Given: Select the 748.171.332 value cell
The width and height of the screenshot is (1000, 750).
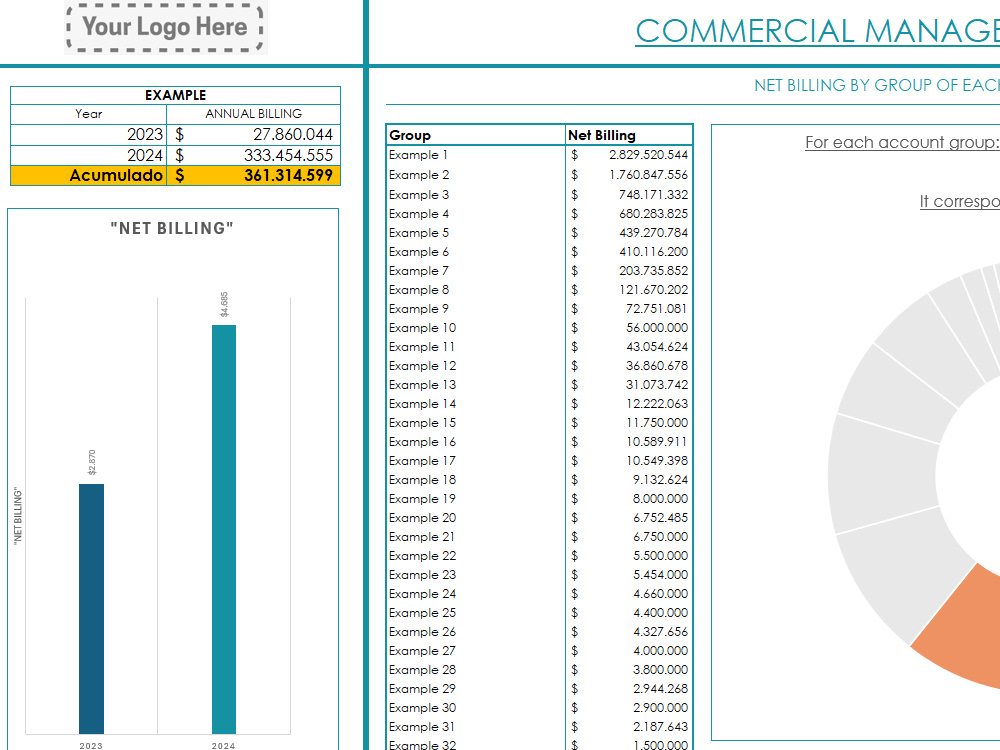Looking at the screenshot, I should pyautogui.click(x=629, y=195).
